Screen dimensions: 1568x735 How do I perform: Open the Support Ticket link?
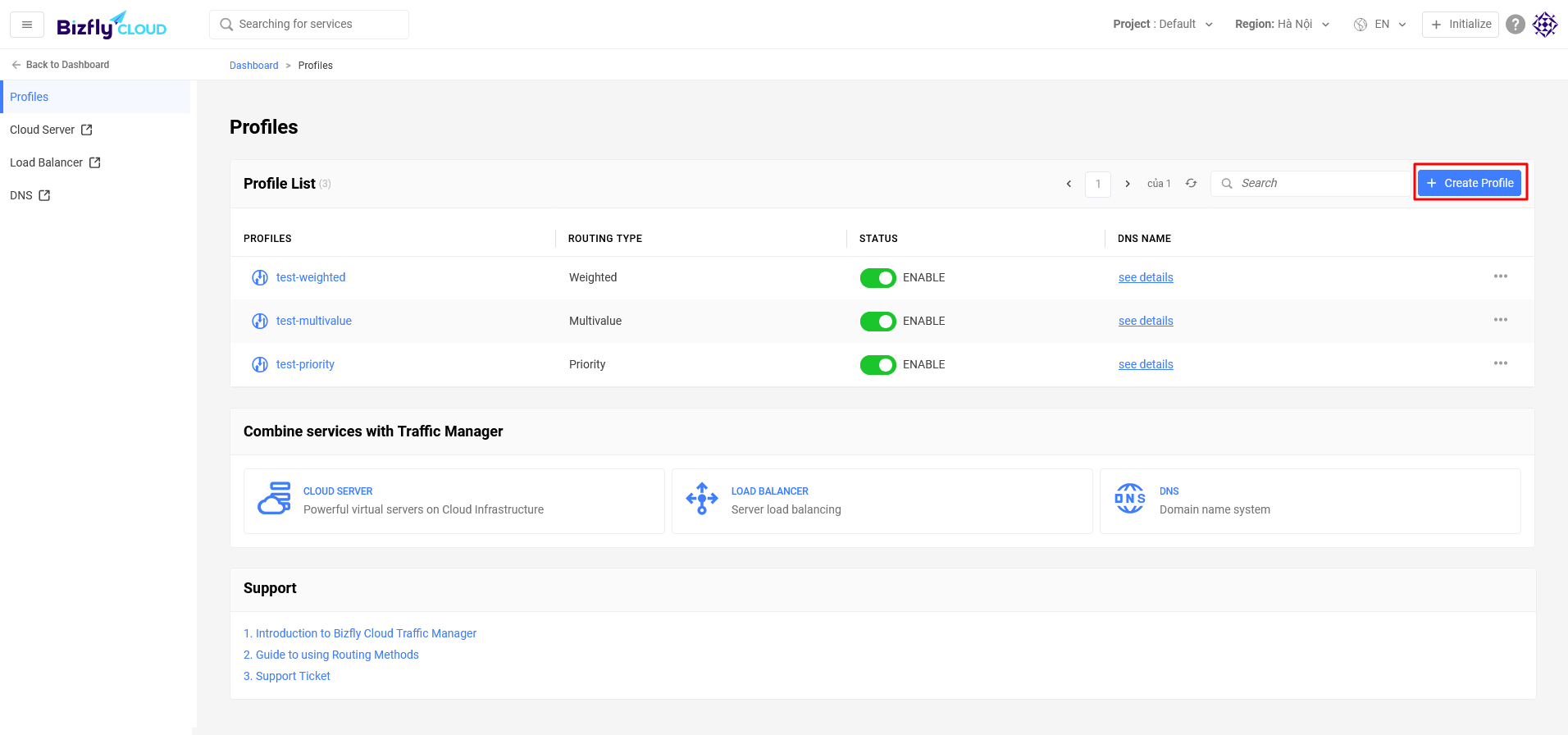pos(287,676)
